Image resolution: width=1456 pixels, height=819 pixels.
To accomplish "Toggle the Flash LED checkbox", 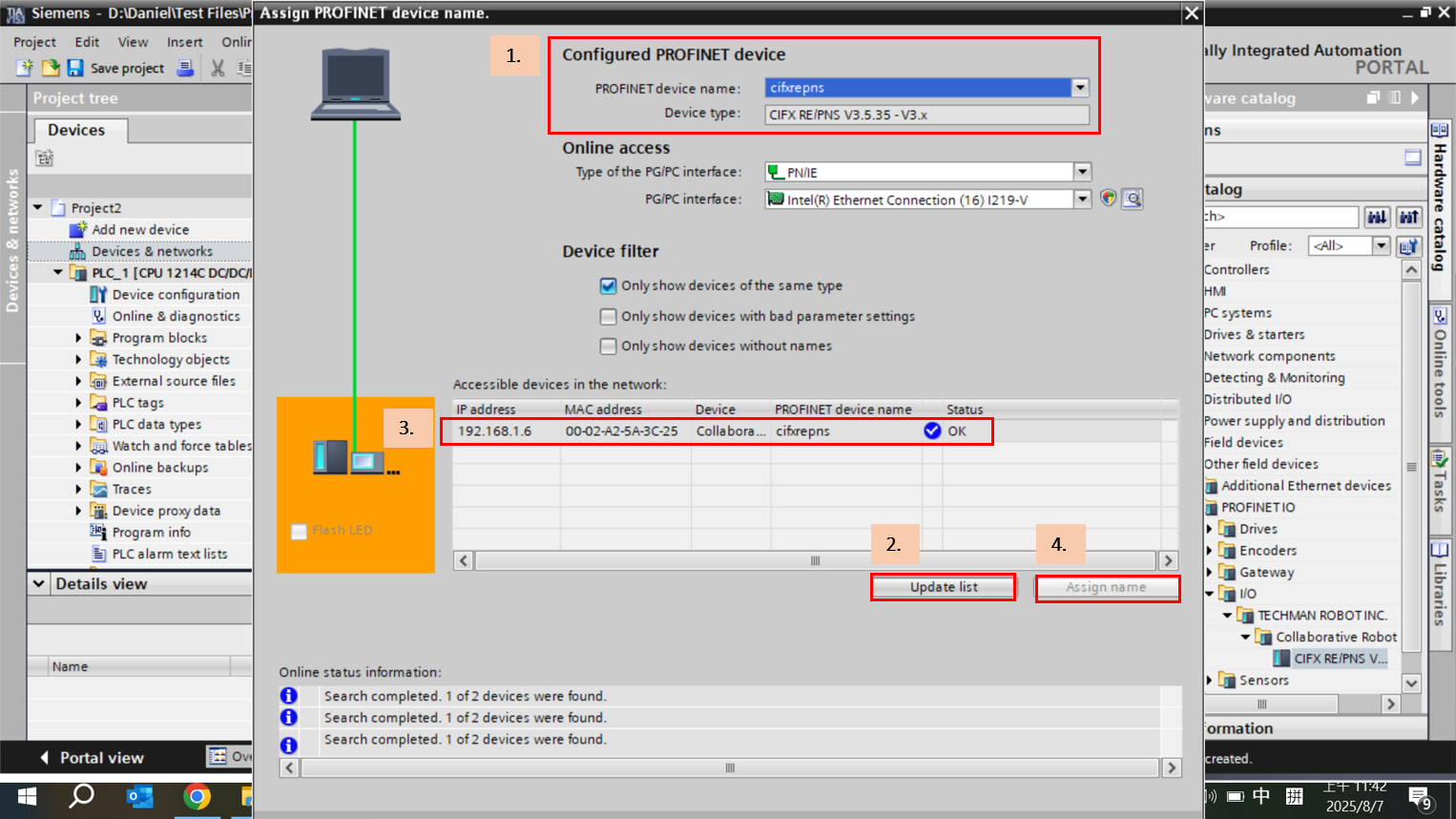I will [x=299, y=531].
